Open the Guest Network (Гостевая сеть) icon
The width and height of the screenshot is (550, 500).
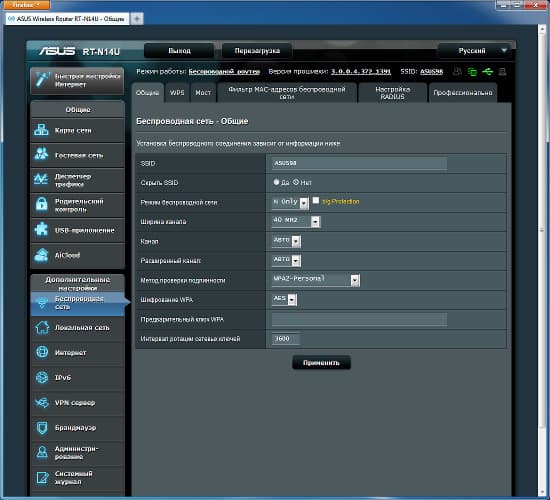[x=41, y=155]
